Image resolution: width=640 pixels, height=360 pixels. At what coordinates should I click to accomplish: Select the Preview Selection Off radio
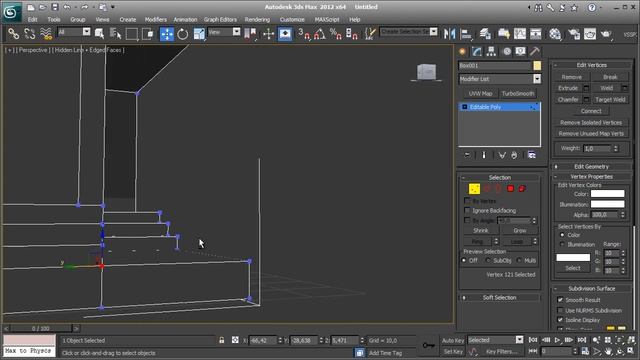coord(464,260)
